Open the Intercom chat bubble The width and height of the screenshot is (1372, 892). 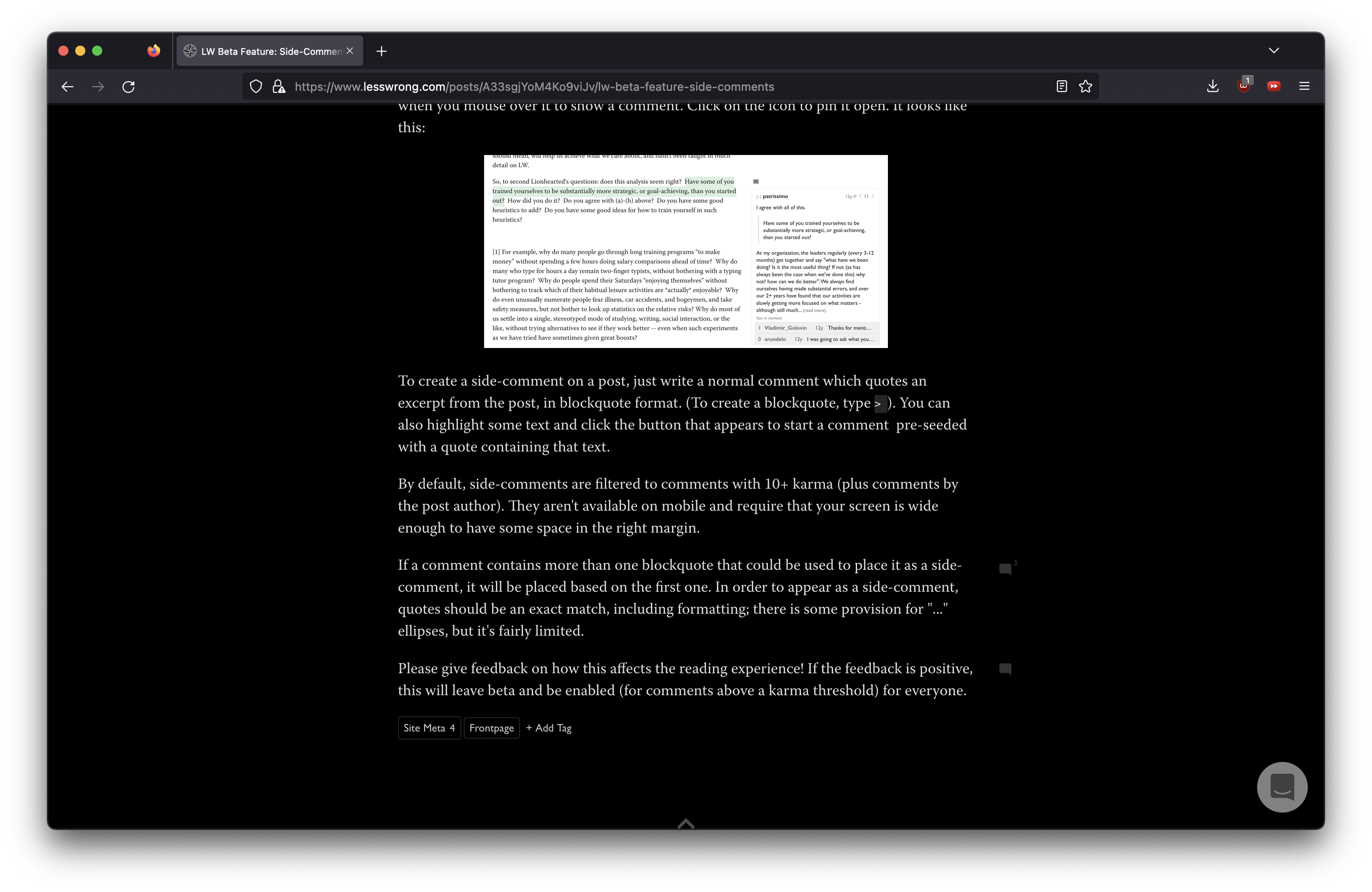(x=1282, y=786)
